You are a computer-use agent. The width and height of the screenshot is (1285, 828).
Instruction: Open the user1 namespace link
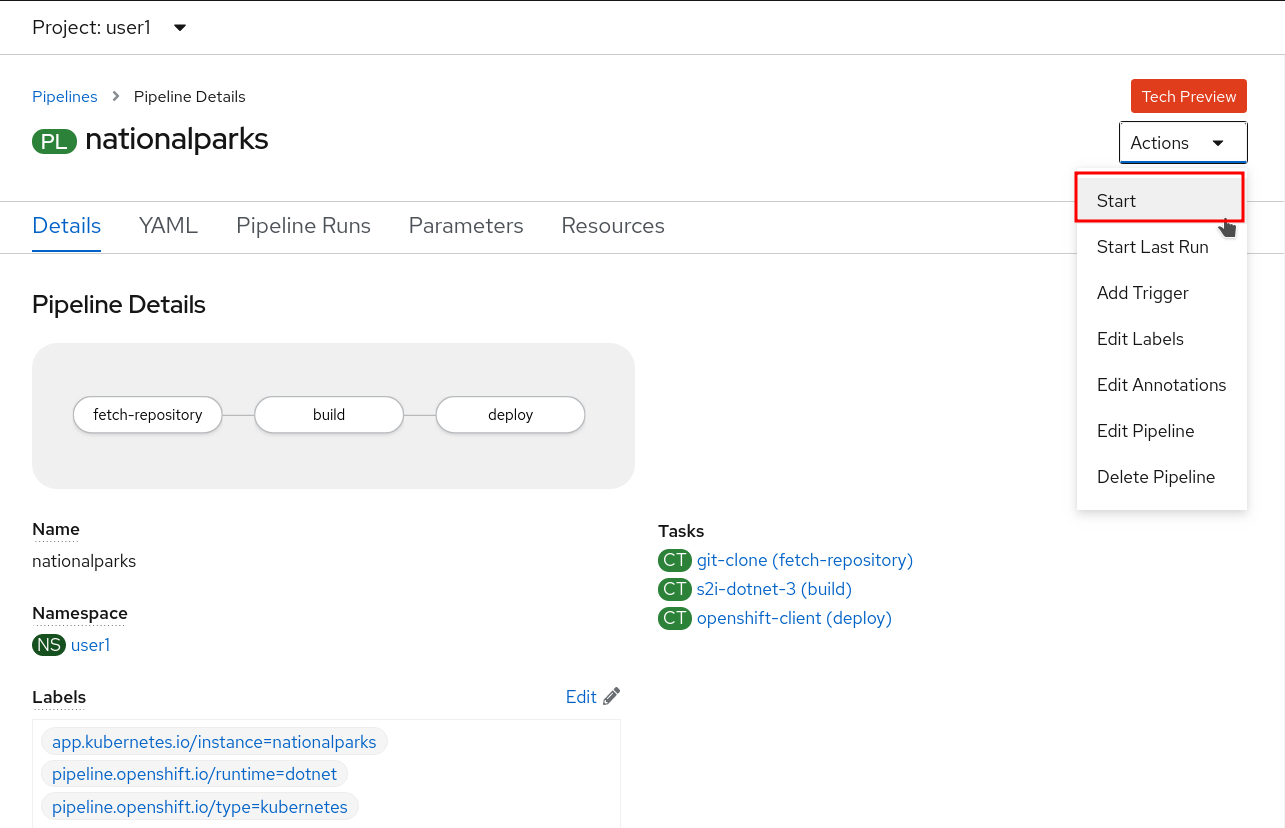(90, 645)
